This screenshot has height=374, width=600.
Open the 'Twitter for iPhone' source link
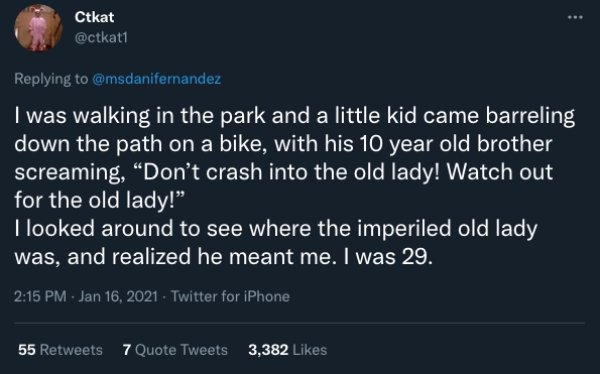pyautogui.click(x=230, y=296)
